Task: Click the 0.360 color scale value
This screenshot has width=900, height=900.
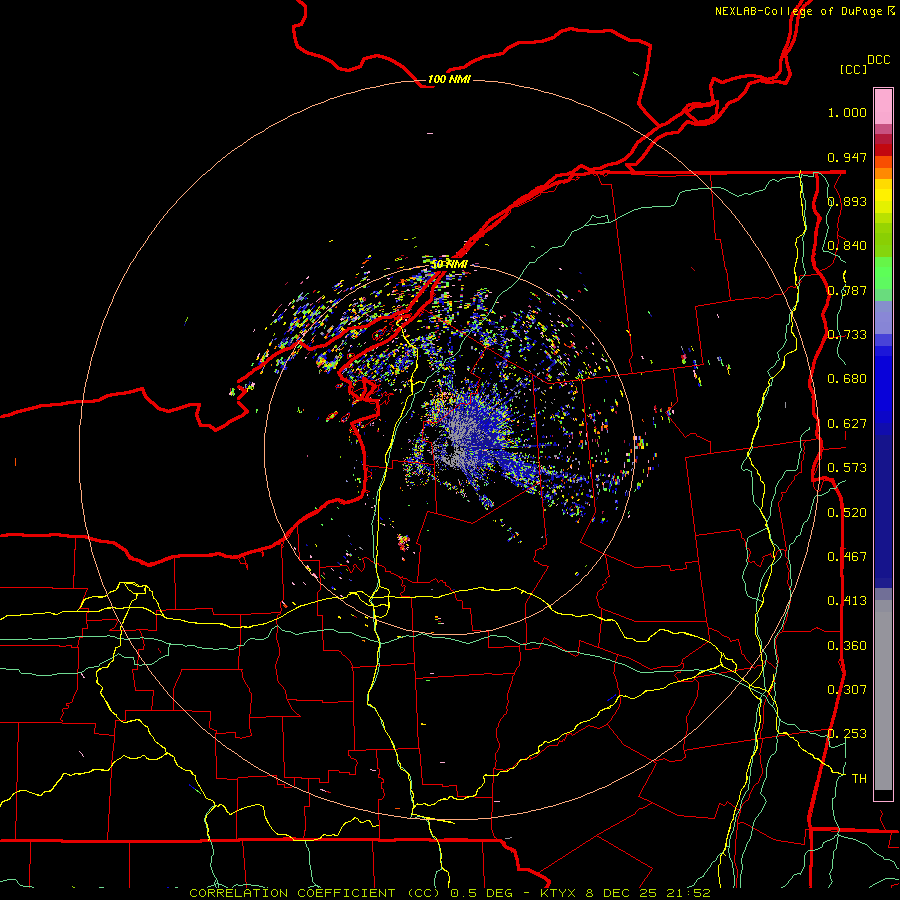Action: [x=847, y=646]
